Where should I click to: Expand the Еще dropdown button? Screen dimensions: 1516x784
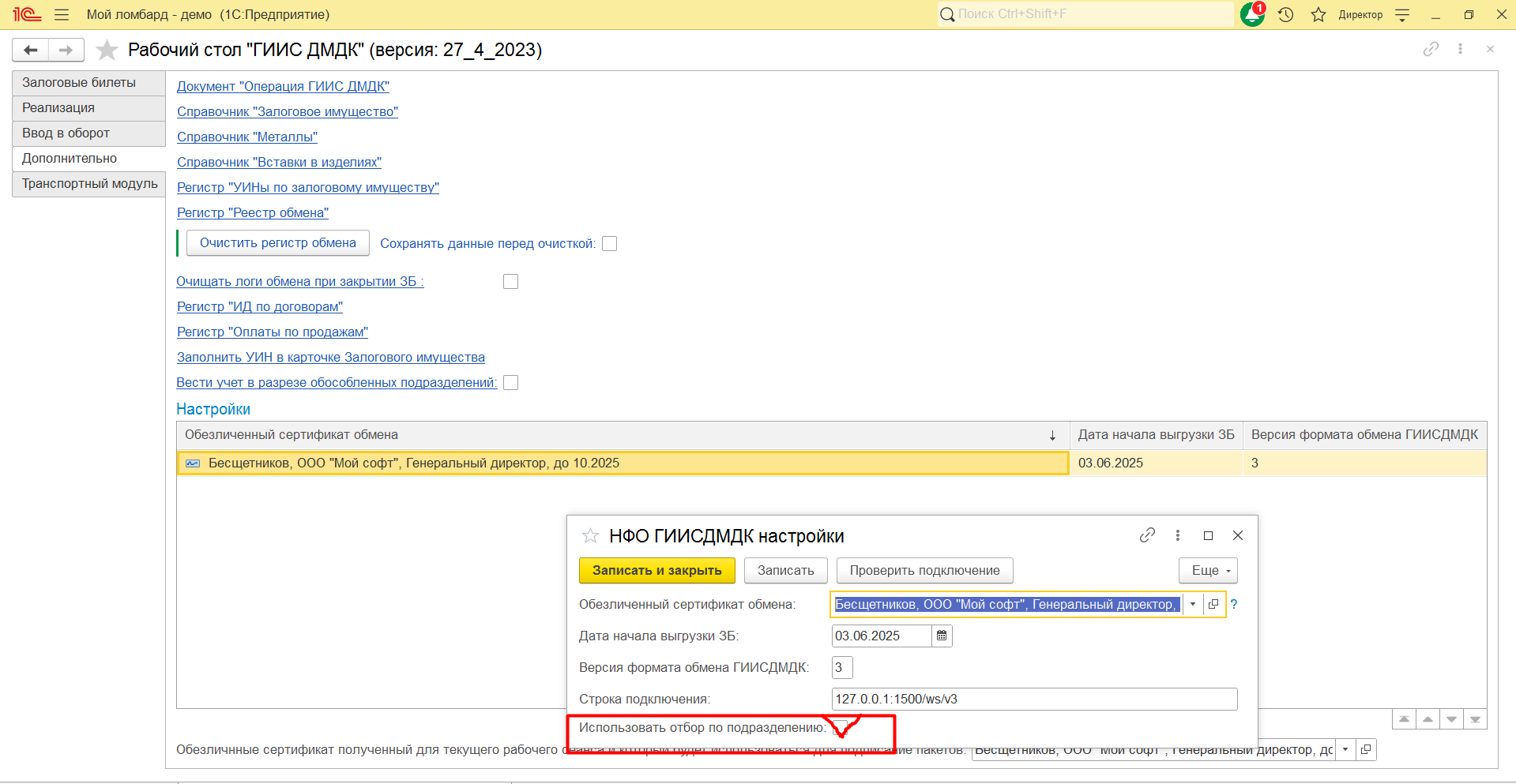click(1208, 570)
